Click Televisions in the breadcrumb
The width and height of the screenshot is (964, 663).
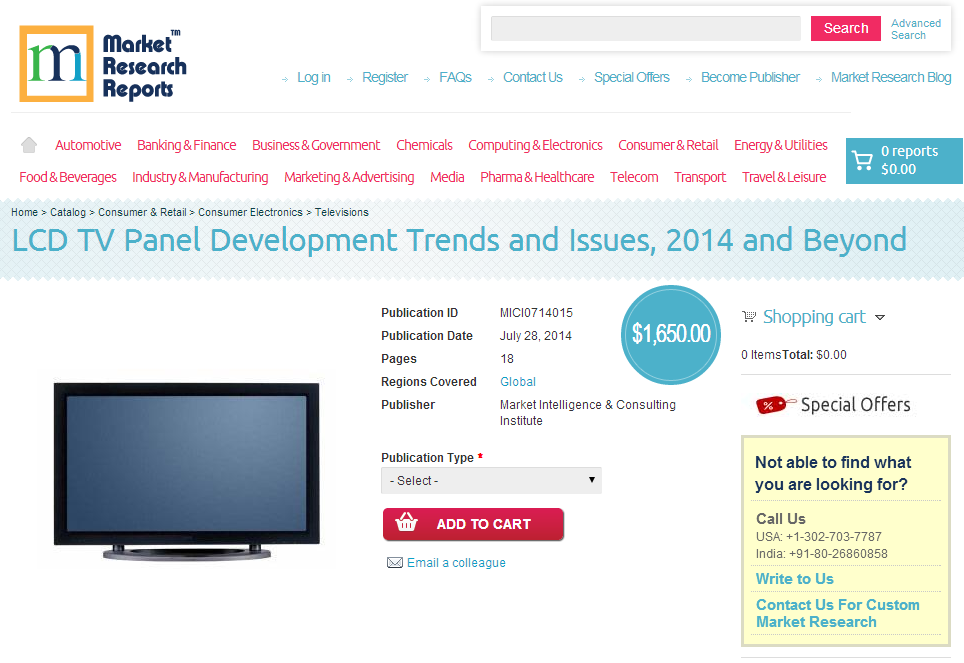tap(342, 212)
